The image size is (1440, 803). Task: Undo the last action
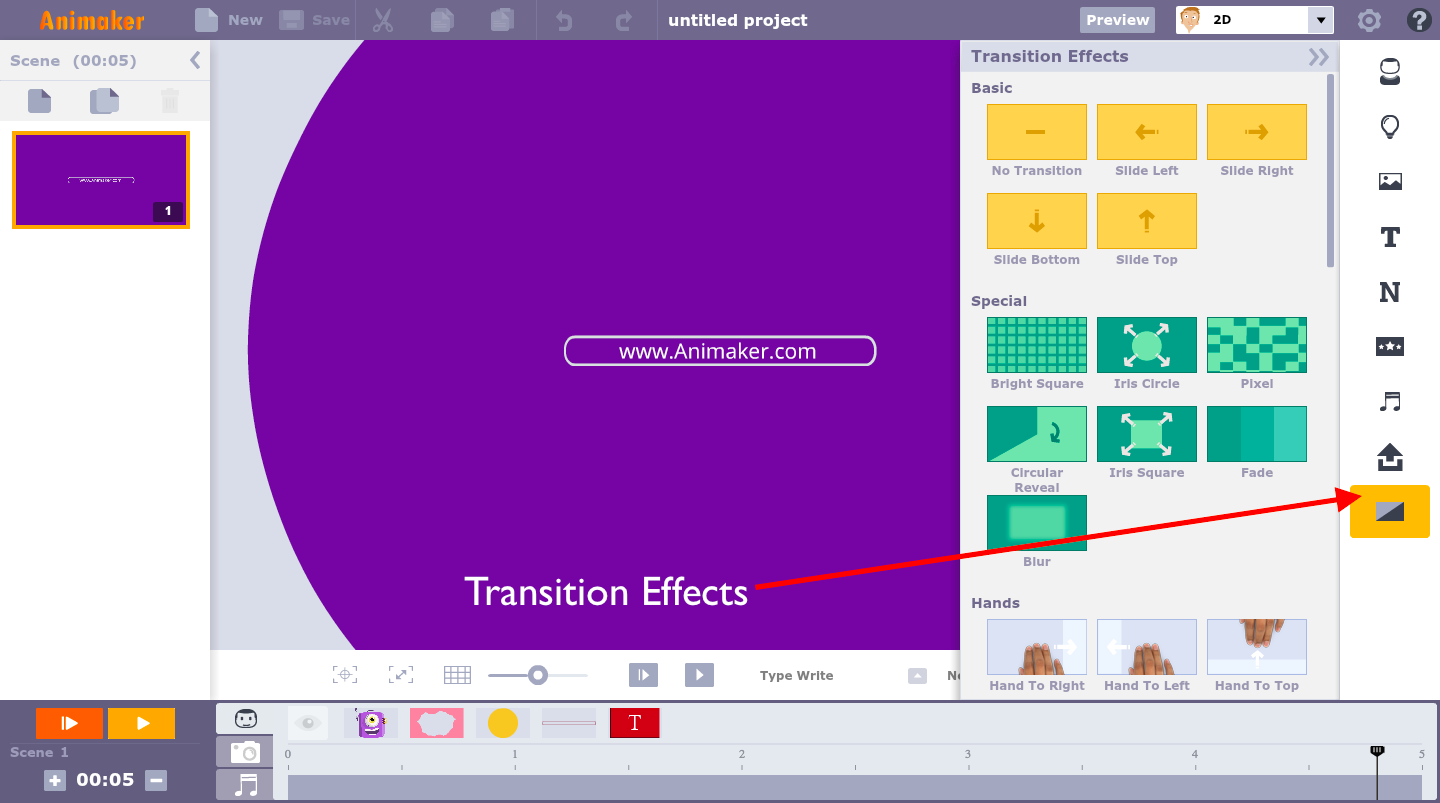[565, 20]
